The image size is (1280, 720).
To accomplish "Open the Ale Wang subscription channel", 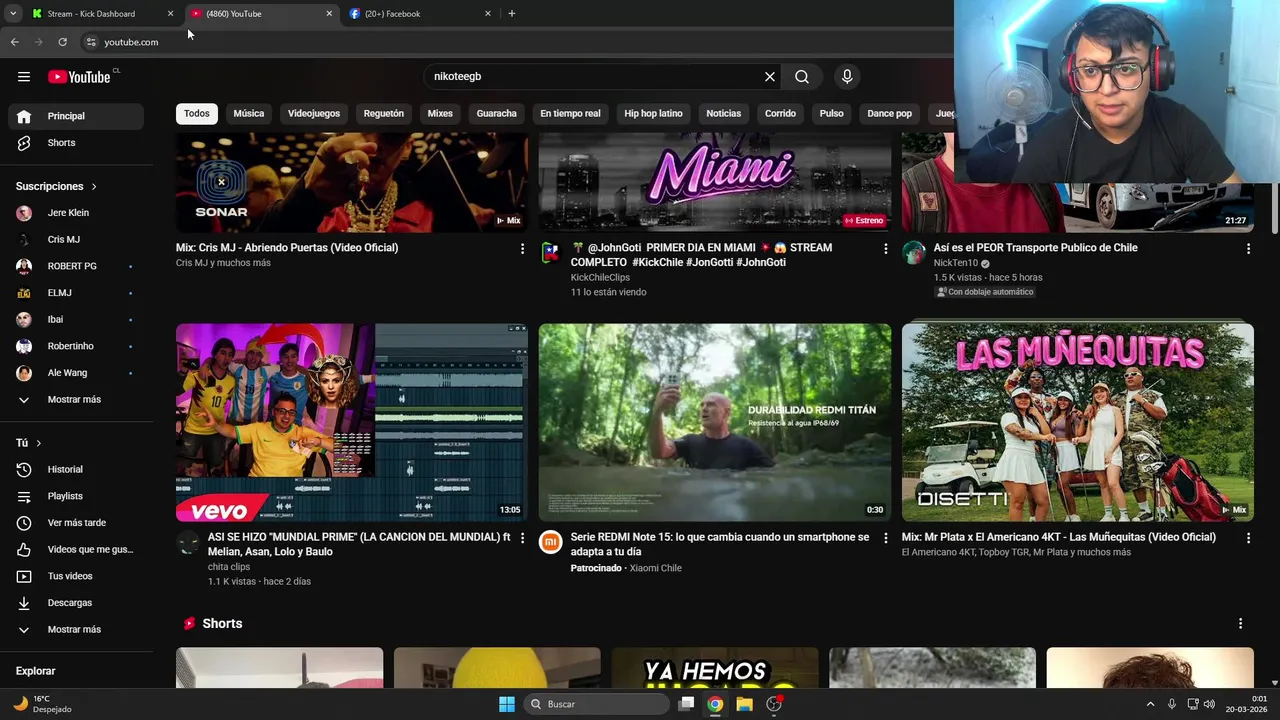I will tap(76, 373).
